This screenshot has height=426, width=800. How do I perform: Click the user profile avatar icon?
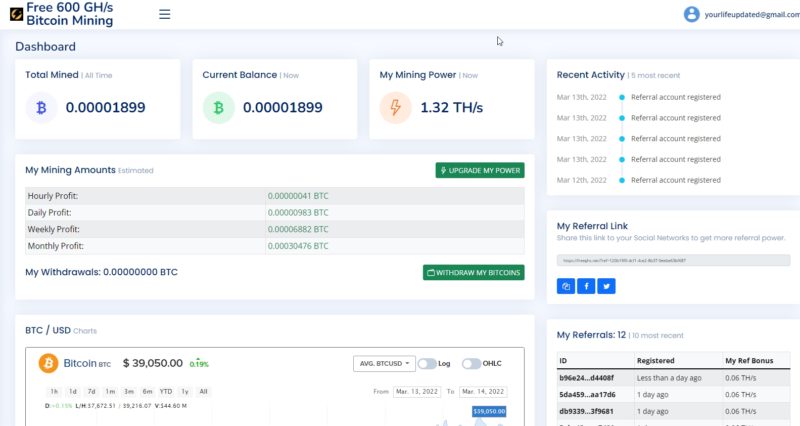pyautogui.click(x=691, y=14)
